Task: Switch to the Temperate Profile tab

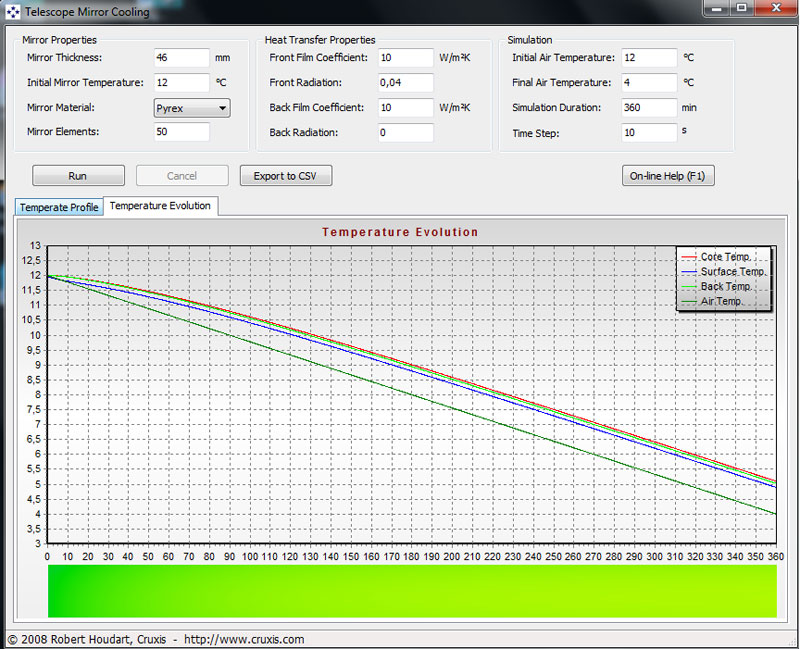Action: (59, 207)
